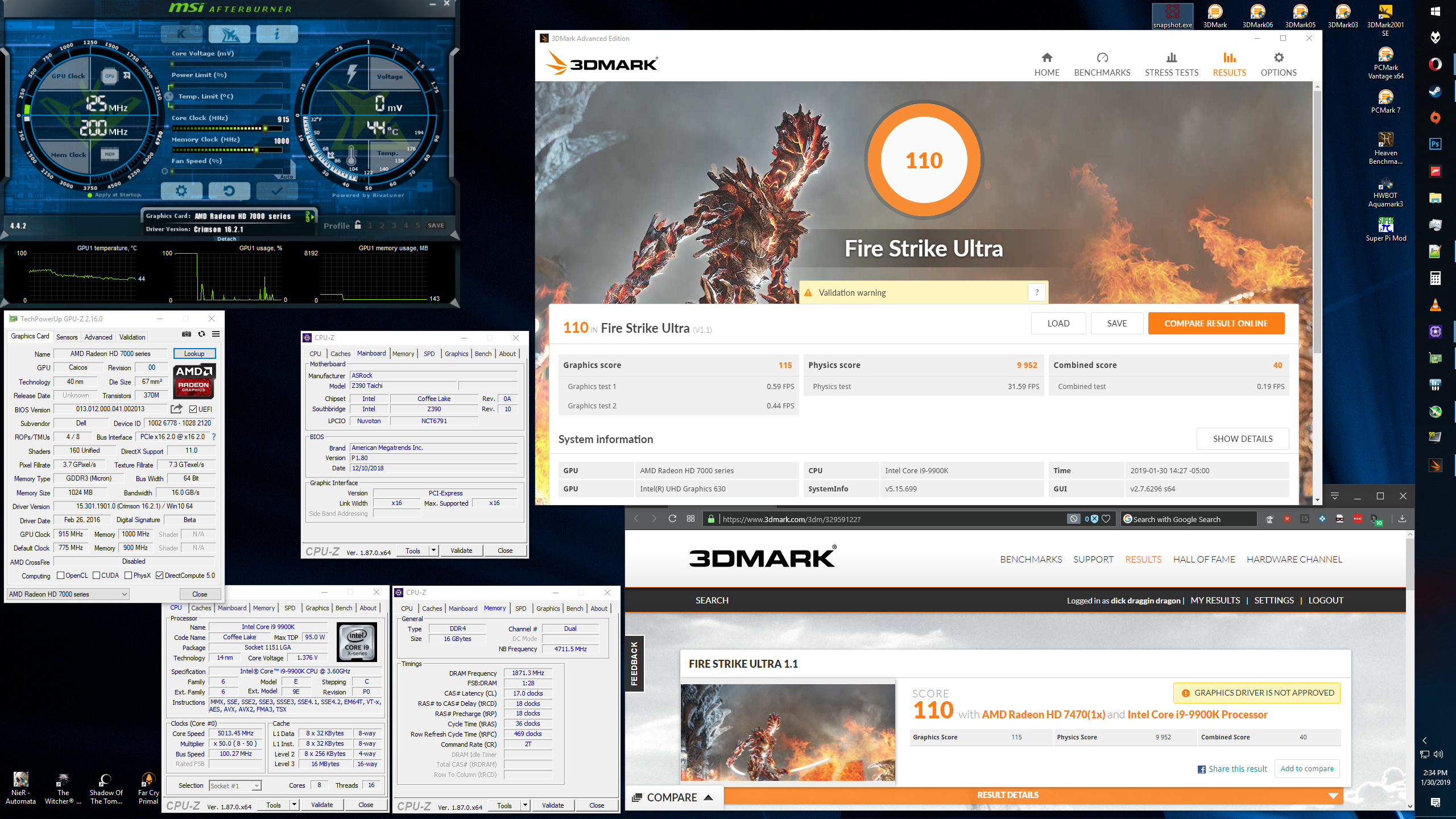Open Afterburner info button
1456x819 pixels.
(276, 34)
